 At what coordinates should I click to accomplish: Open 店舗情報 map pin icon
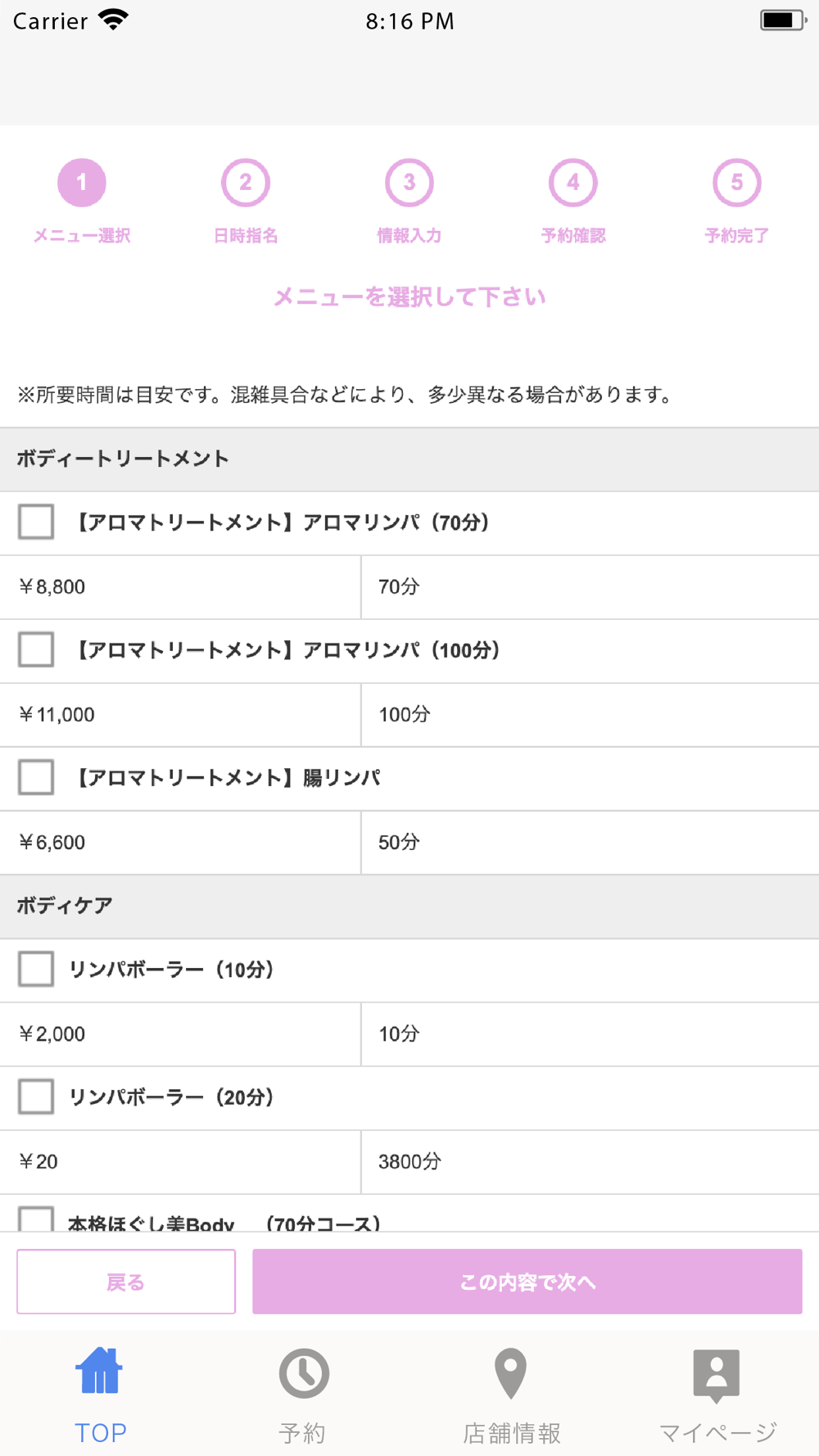510,1373
